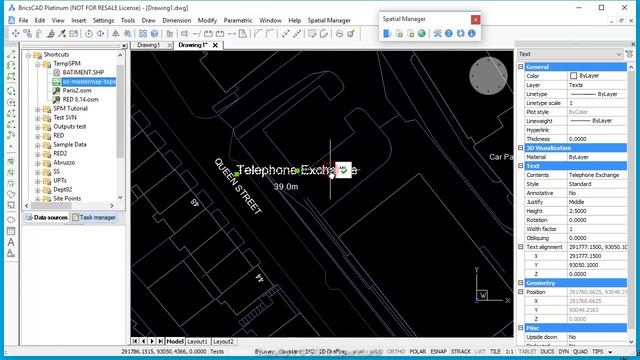
Task: Click the Array tool grid icon
Action: coord(143,33)
